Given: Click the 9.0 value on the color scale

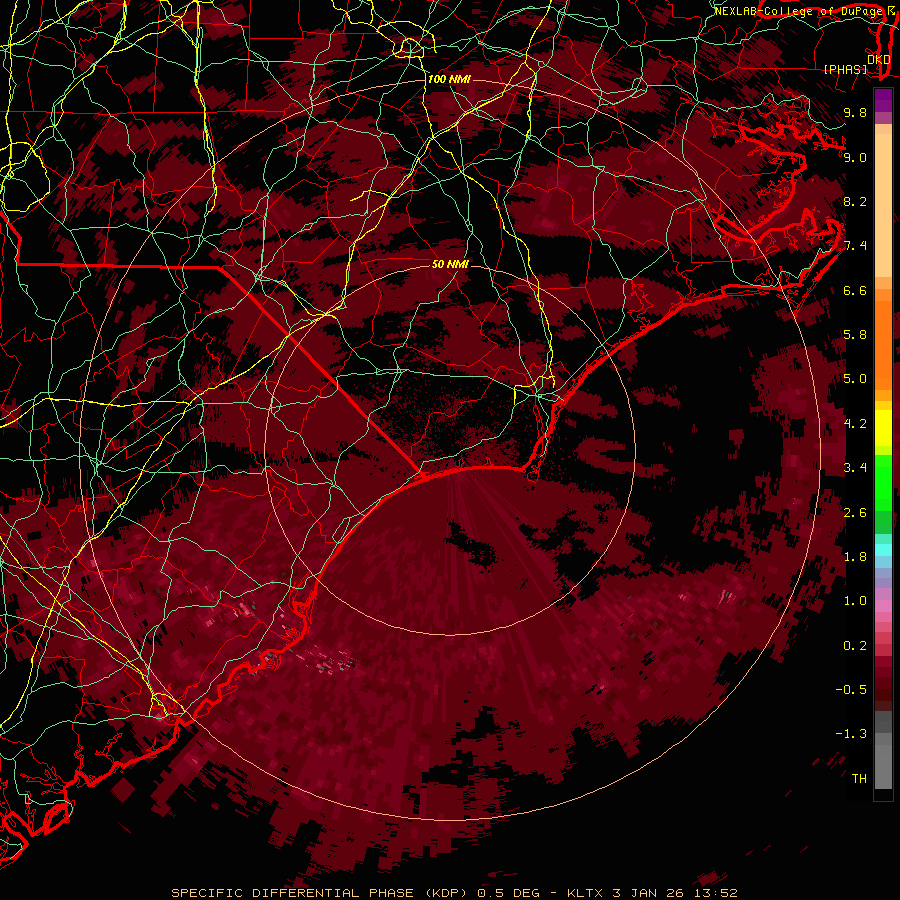Looking at the screenshot, I should coord(855,157).
